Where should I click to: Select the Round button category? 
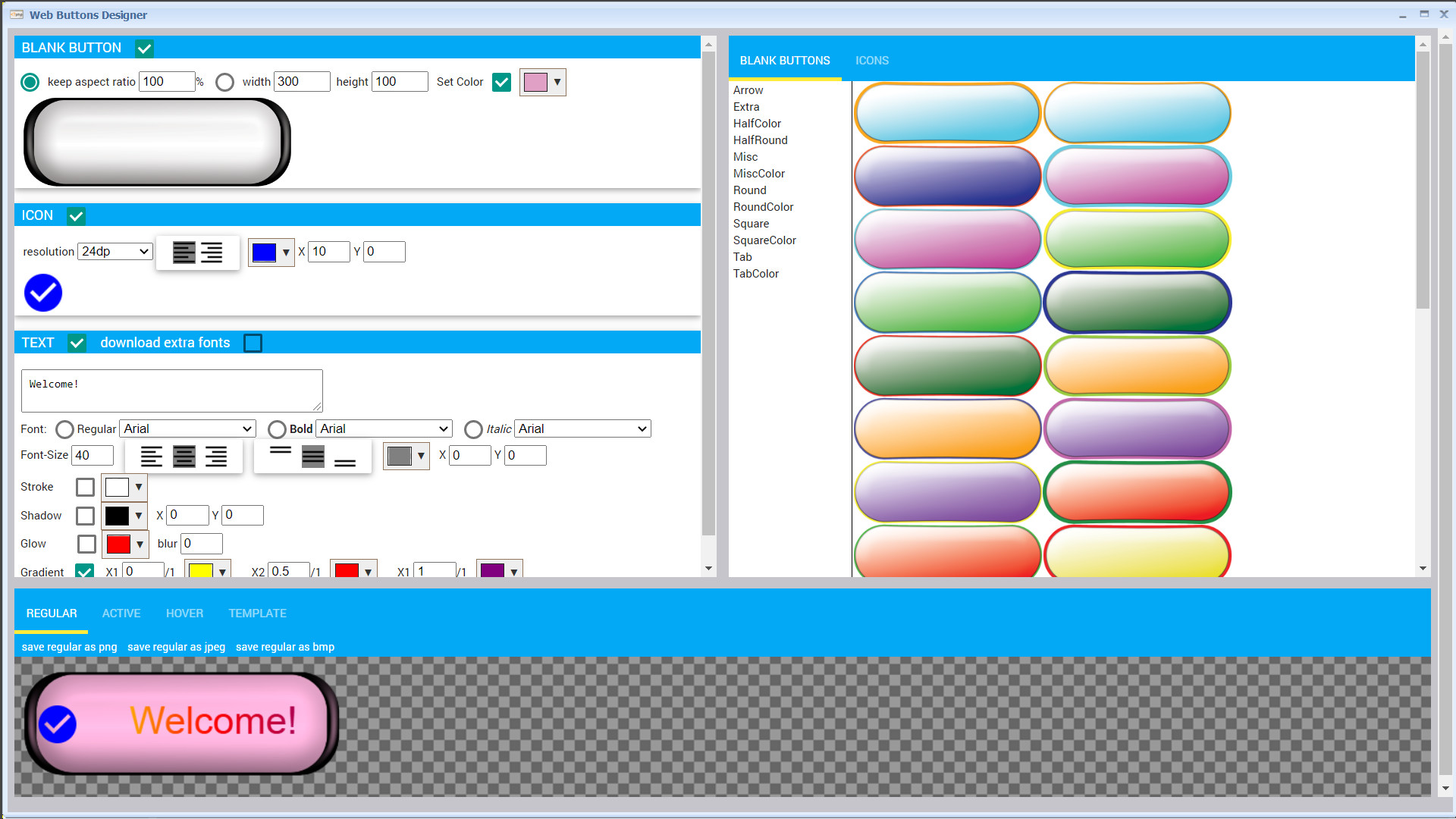[x=749, y=190]
